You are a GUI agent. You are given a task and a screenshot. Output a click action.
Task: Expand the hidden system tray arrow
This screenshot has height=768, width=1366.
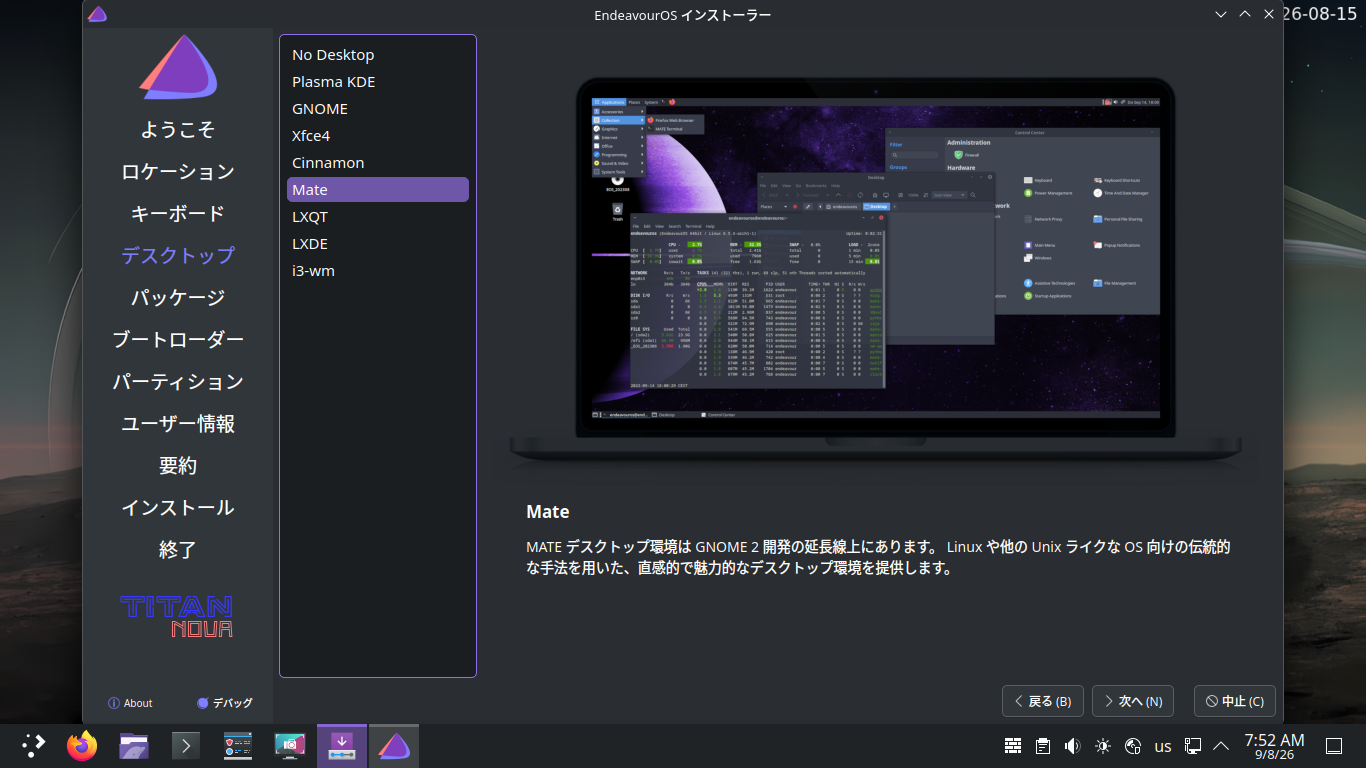[1221, 746]
